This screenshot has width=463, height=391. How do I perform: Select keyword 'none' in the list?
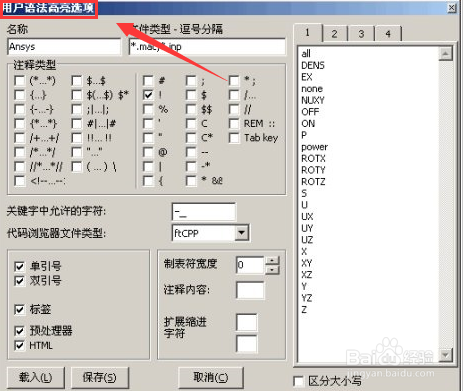click(312, 89)
